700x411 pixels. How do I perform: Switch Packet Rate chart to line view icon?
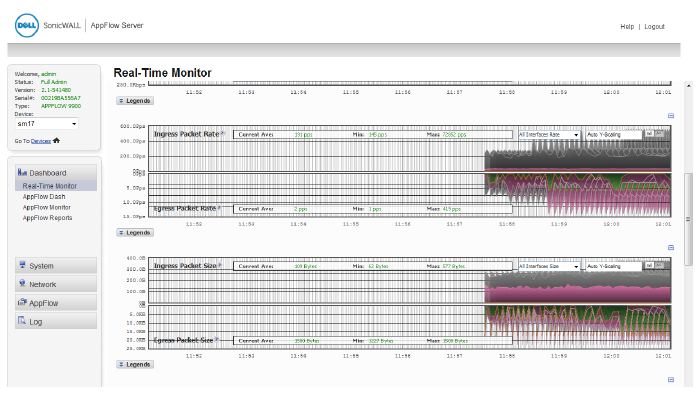coord(659,133)
